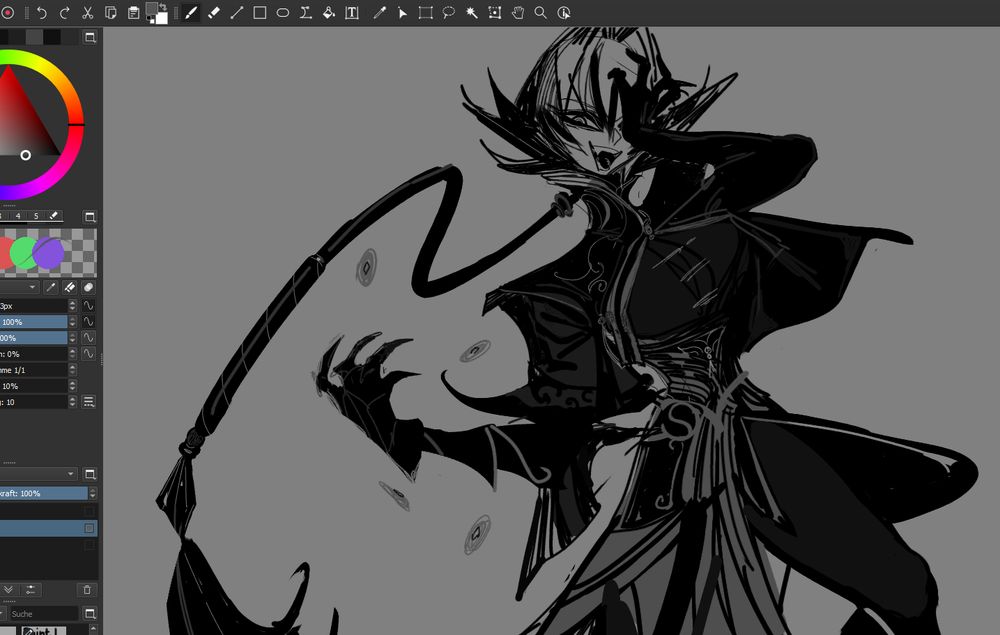Viewport: 1000px width, 635px height.
Task: Open the list-options icon beside value 10
Action: click(88, 402)
